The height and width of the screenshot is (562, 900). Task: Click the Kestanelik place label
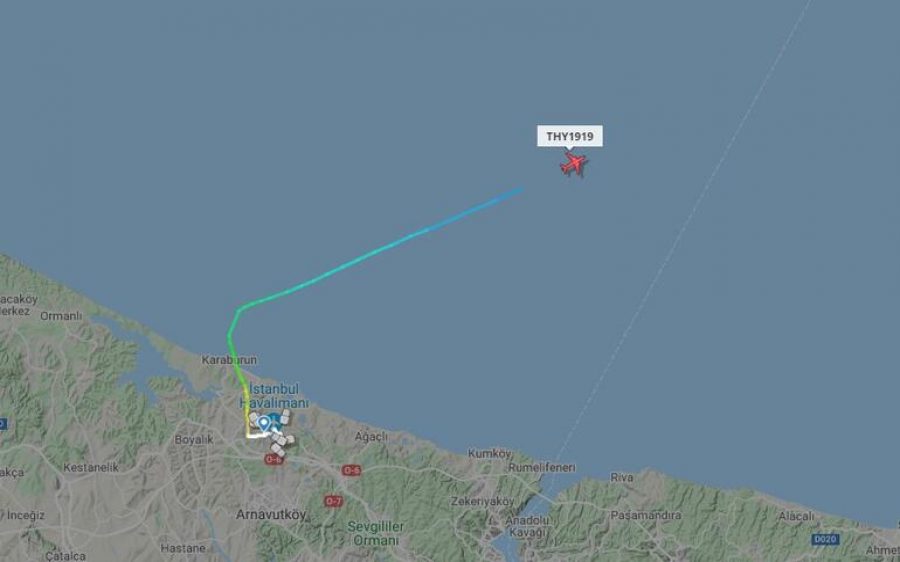pos(91,467)
